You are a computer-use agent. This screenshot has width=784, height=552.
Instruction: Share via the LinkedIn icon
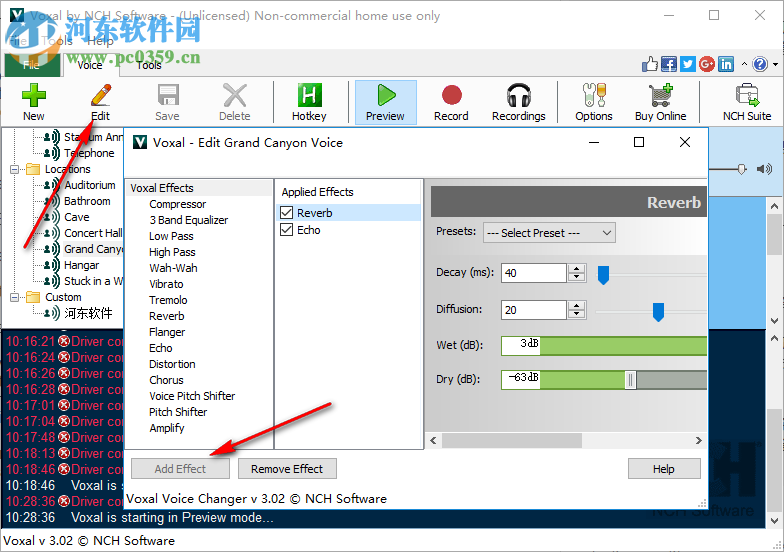726,64
